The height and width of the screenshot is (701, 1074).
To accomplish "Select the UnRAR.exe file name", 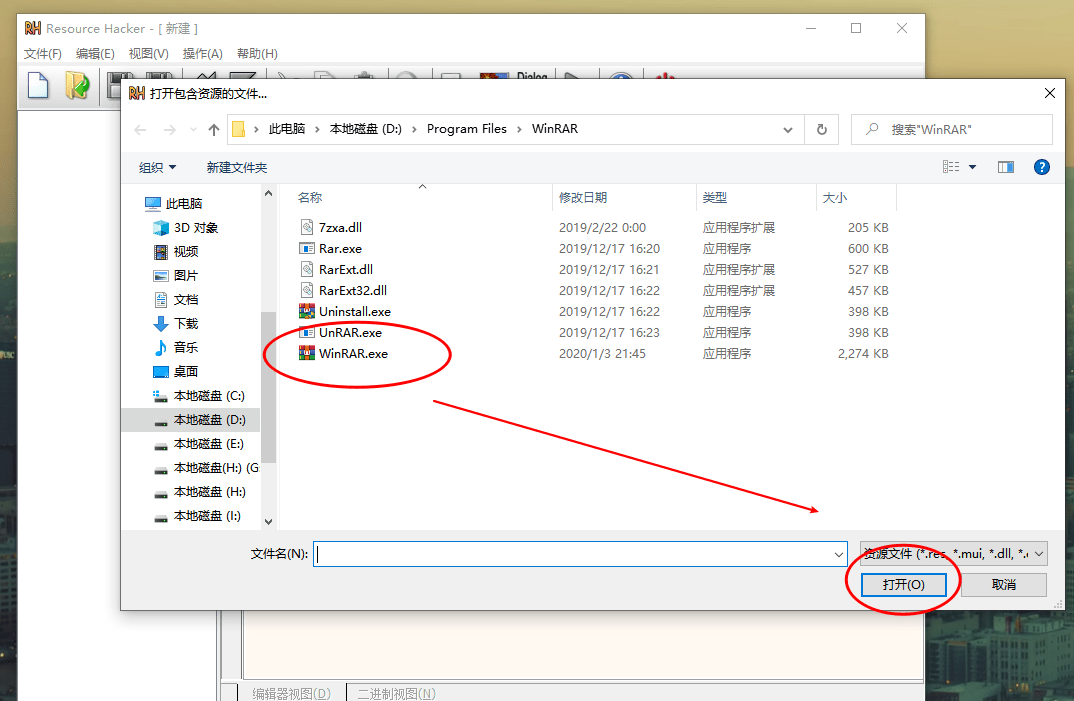I will click(350, 332).
